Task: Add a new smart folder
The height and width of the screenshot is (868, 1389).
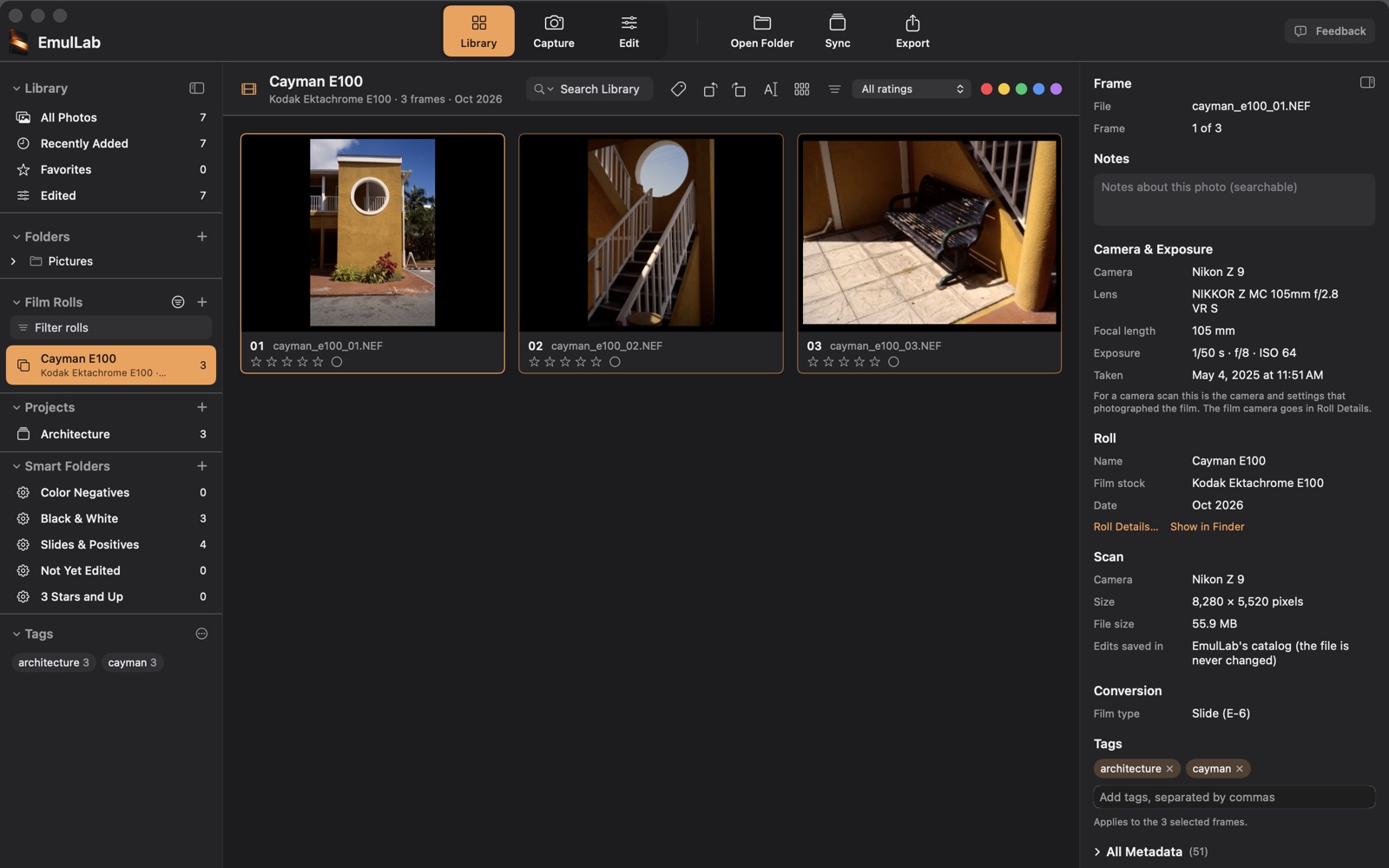Action: pyautogui.click(x=202, y=466)
